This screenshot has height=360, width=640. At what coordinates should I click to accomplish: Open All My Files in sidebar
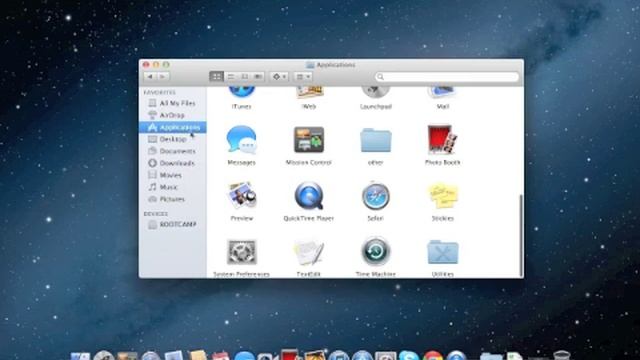(x=172, y=103)
